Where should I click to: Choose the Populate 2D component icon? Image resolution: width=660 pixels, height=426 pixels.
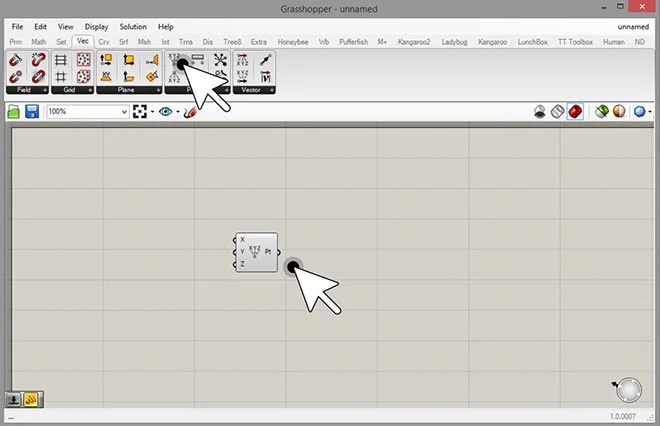tap(83, 60)
